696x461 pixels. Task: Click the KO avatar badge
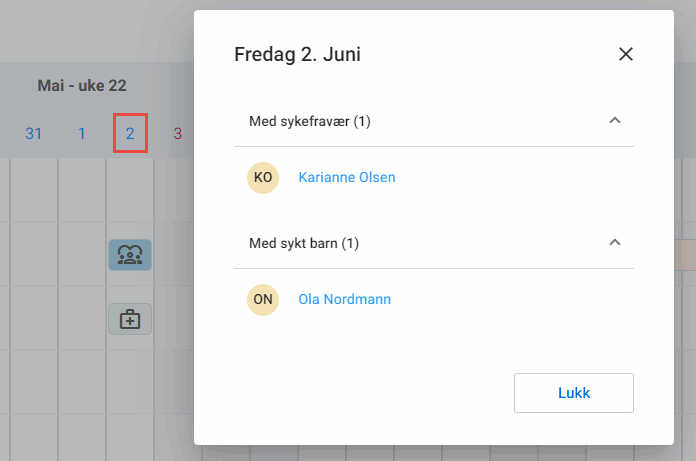pos(263,178)
